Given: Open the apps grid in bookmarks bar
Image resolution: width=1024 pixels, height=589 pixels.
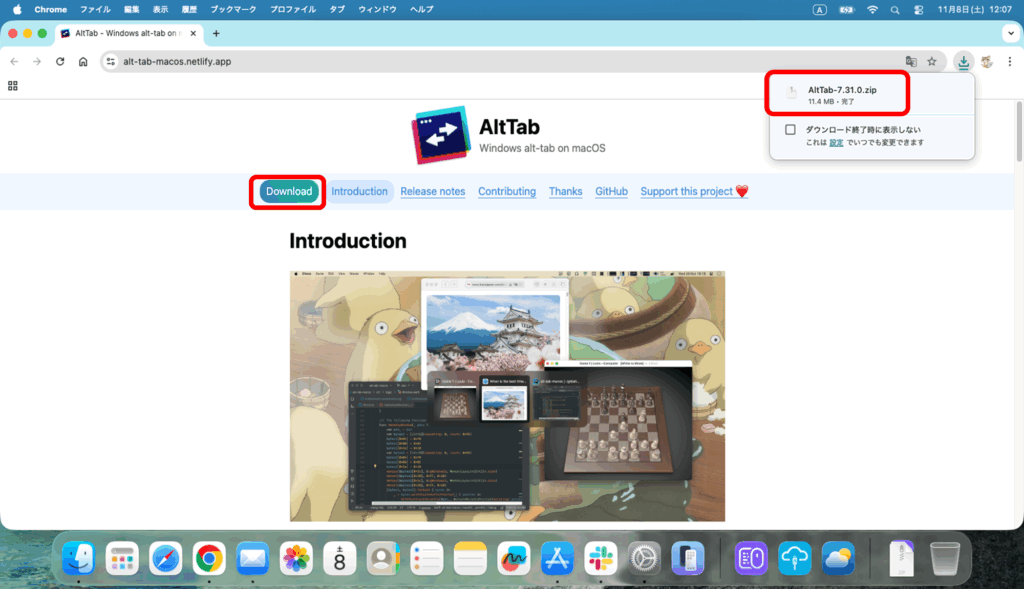Looking at the screenshot, I should [13, 86].
